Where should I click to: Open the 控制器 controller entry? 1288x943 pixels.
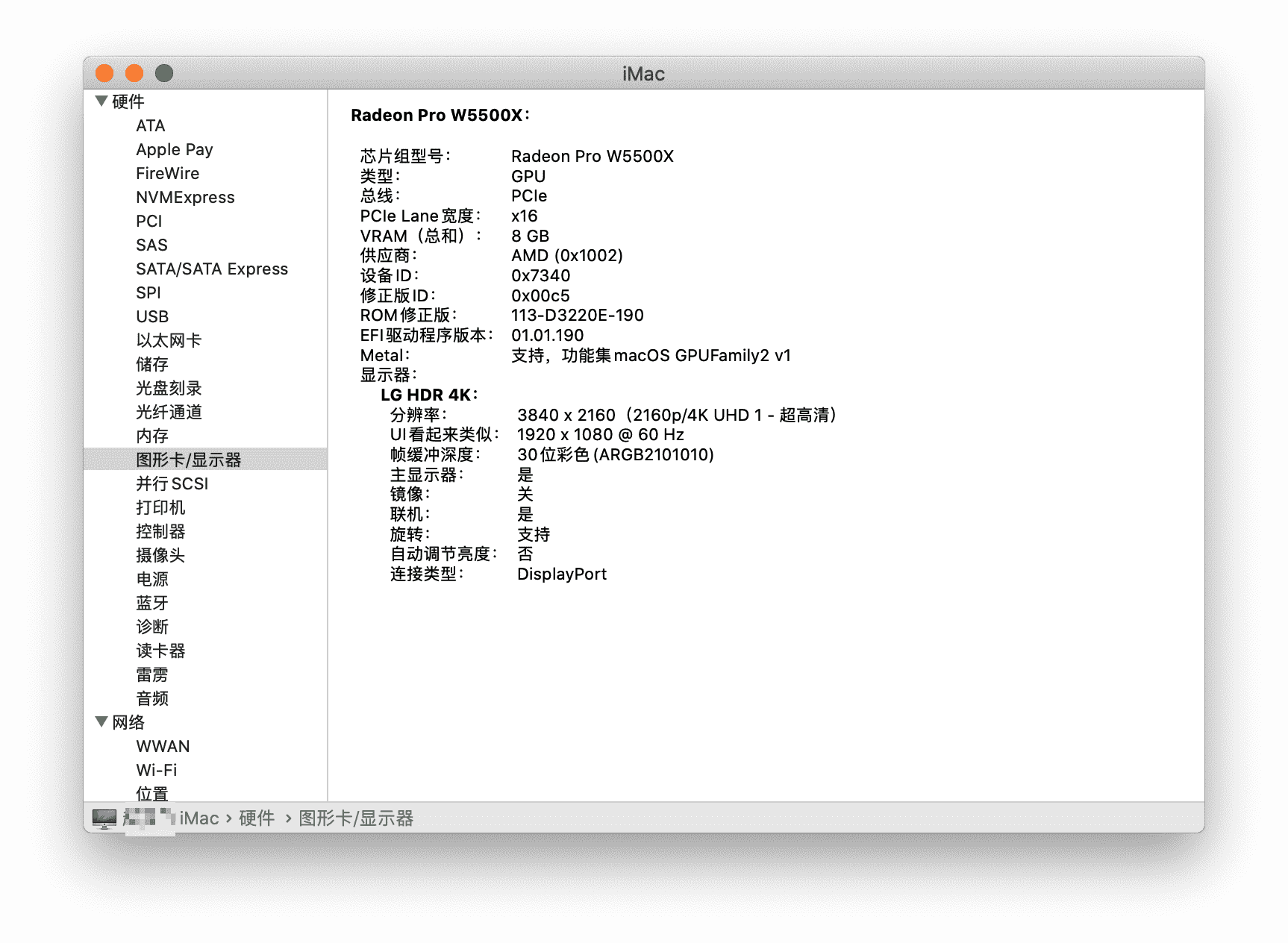160,532
